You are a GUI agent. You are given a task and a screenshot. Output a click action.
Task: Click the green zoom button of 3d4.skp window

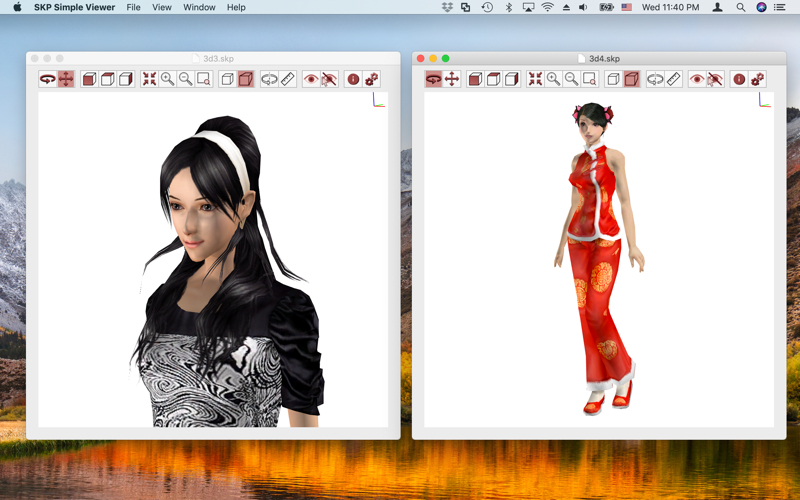coord(445,59)
